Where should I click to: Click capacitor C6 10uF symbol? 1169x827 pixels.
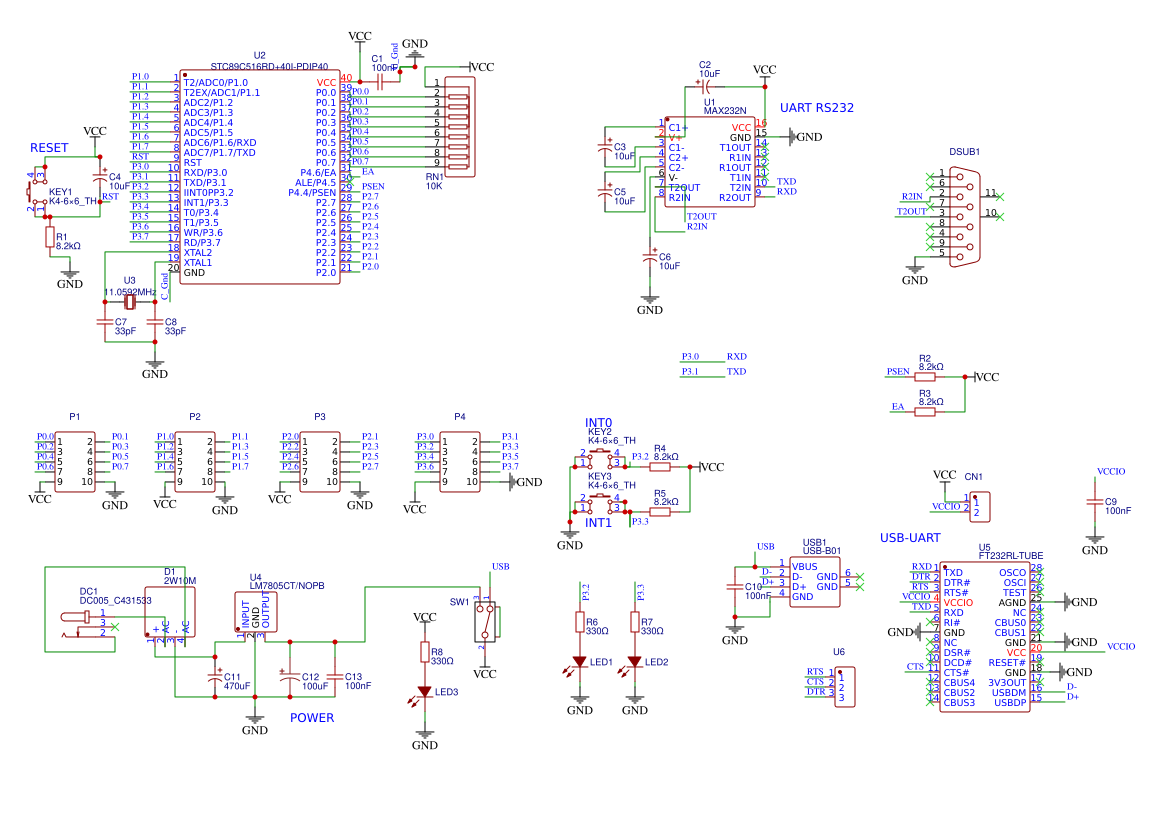pos(650,257)
